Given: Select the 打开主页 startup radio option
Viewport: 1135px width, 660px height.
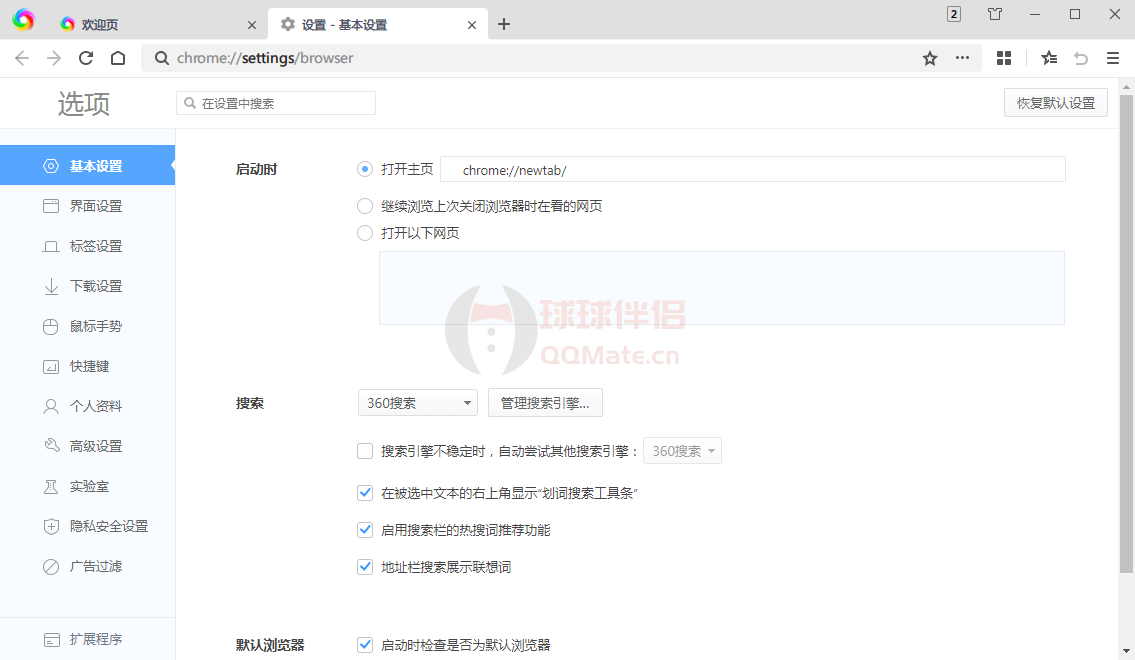Looking at the screenshot, I should click(364, 169).
